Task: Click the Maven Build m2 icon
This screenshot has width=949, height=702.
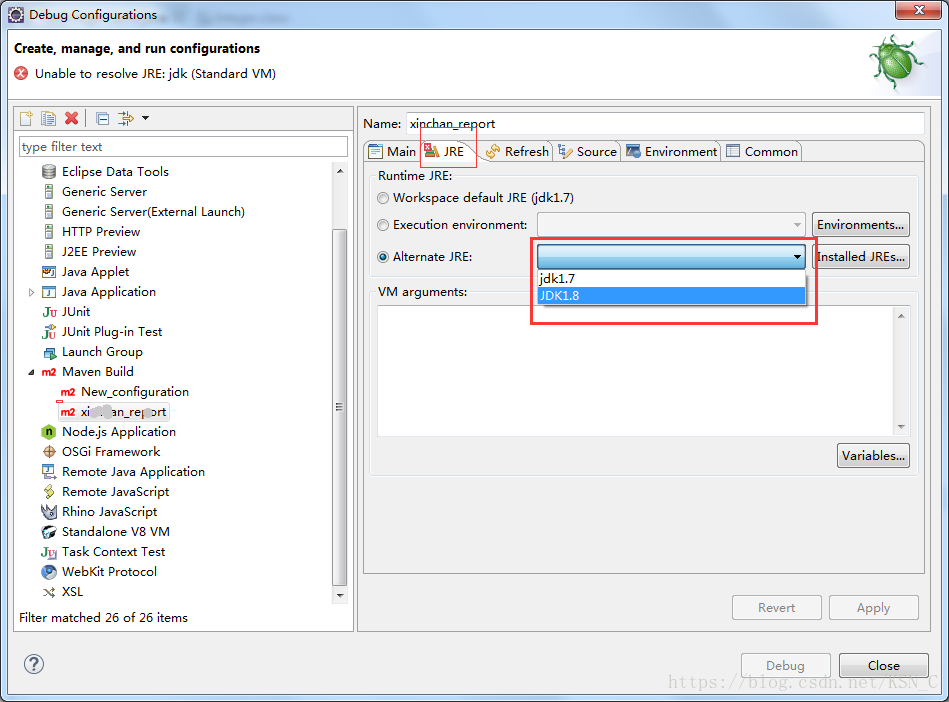Action: click(49, 372)
